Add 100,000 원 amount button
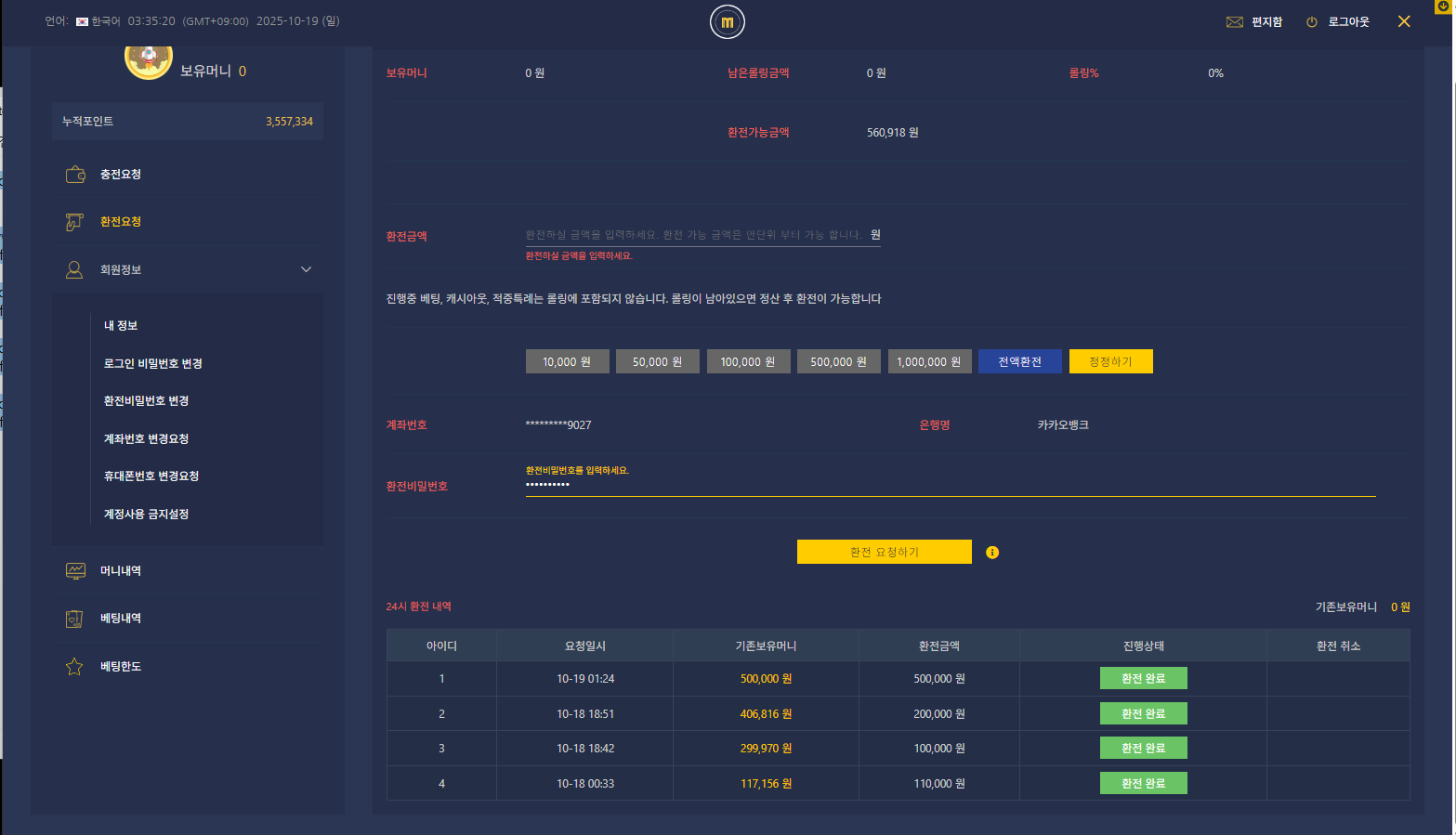Image resolution: width=1456 pixels, height=835 pixels. [x=748, y=362]
